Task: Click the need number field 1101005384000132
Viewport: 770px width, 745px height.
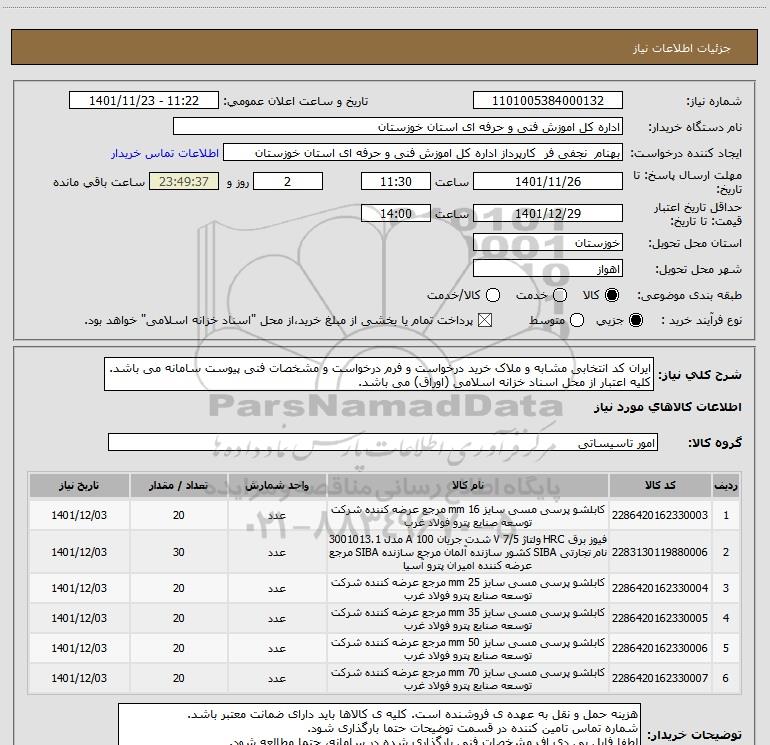Action: click(548, 101)
